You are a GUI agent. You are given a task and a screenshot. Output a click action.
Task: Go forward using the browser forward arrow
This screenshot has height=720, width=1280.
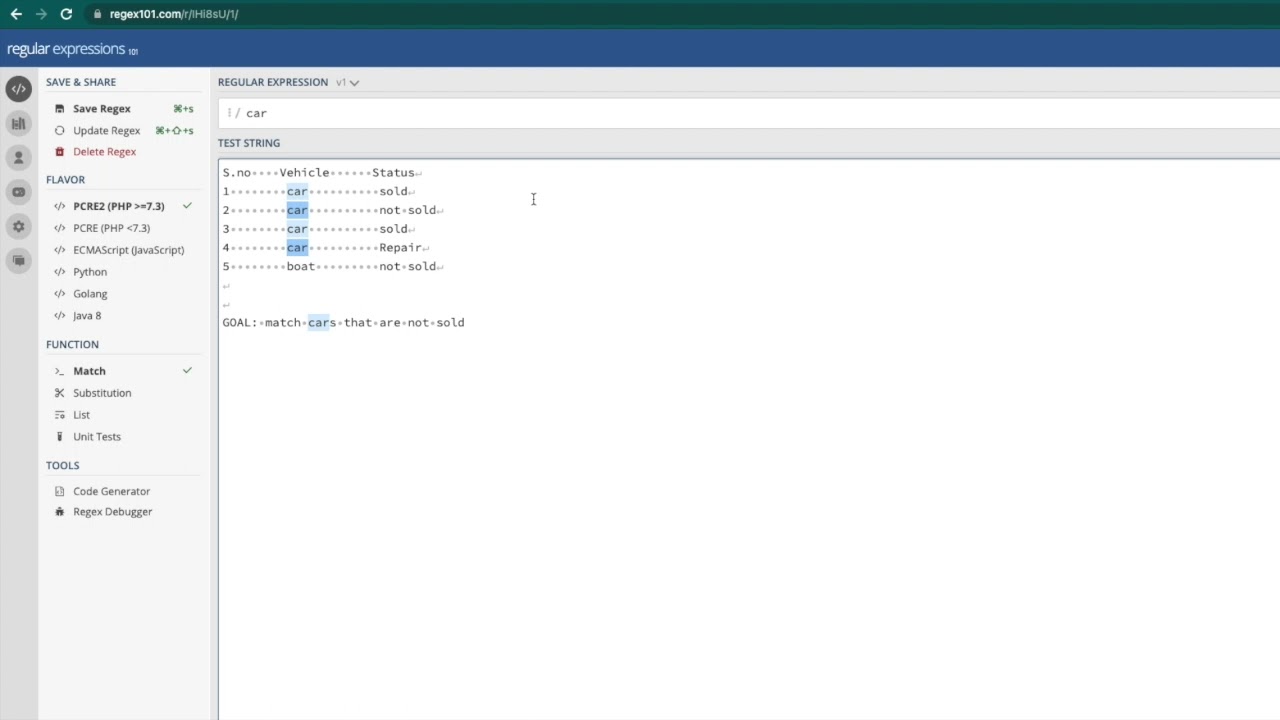41,14
